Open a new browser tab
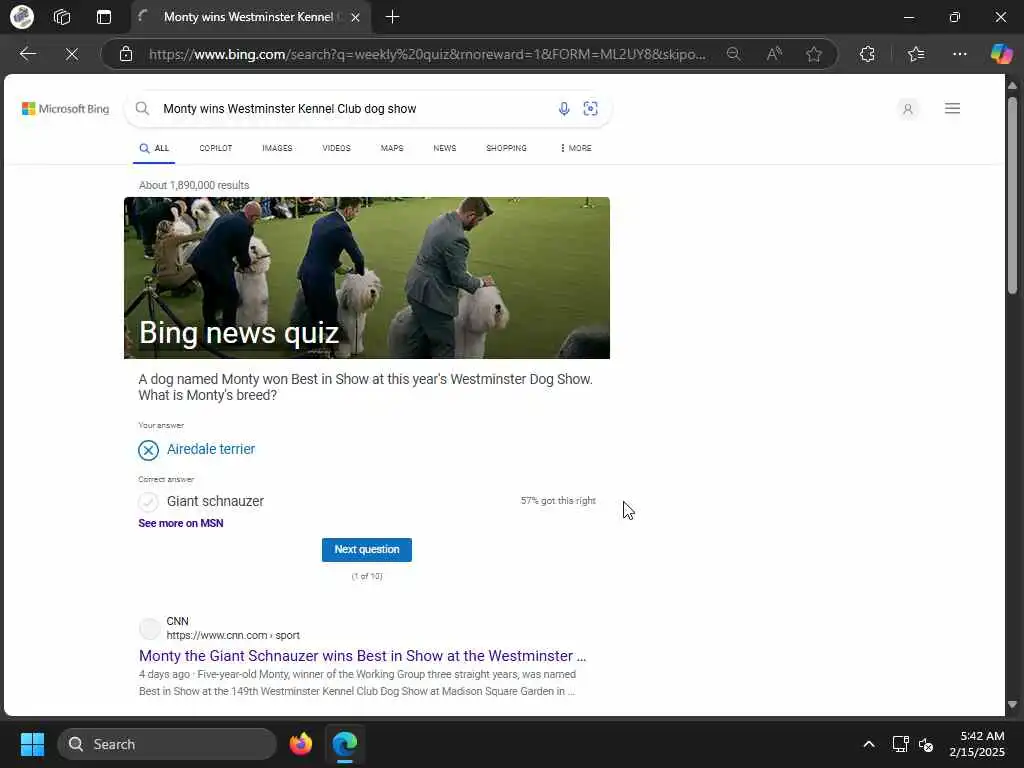The image size is (1024, 768). pos(392,17)
